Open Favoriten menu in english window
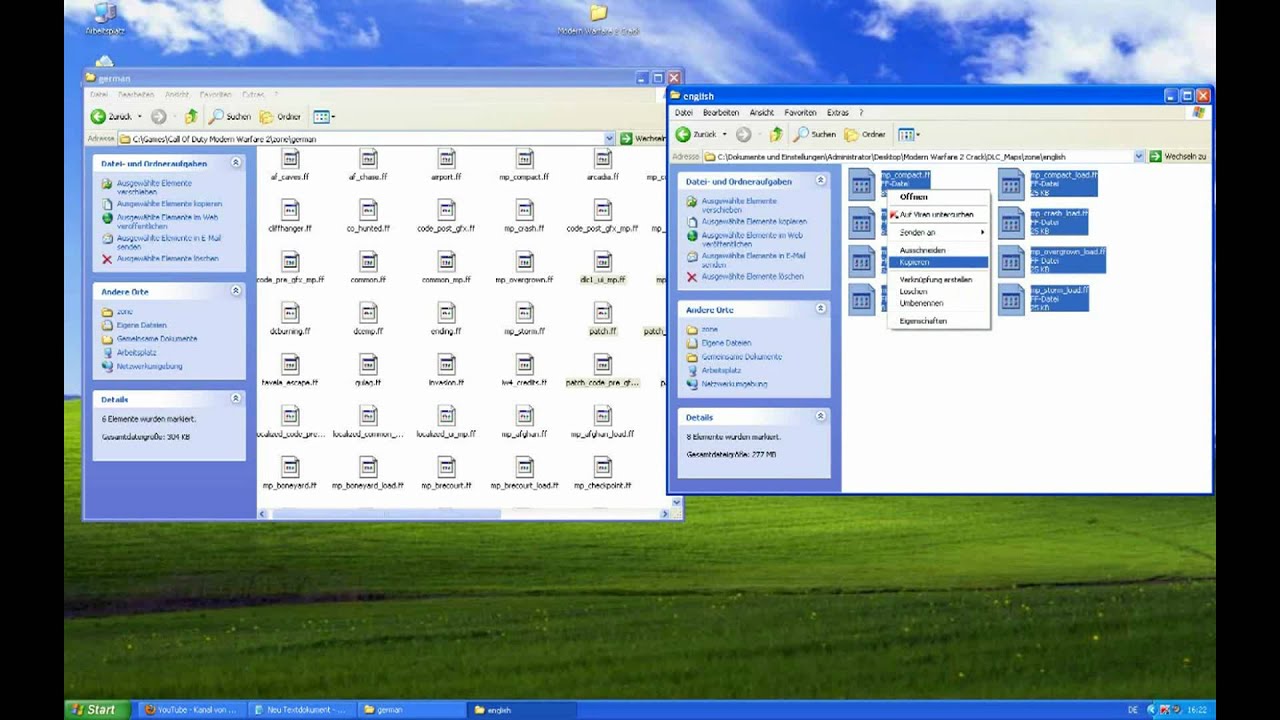 coord(800,113)
